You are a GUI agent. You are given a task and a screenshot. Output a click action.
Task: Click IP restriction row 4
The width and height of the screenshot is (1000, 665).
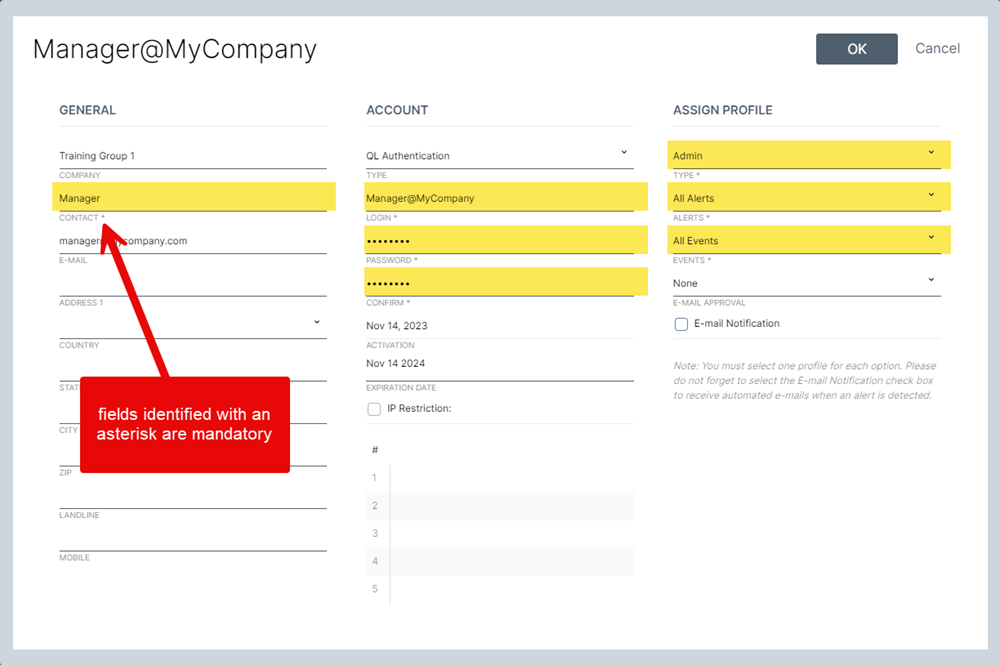pyautogui.click(x=499, y=561)
